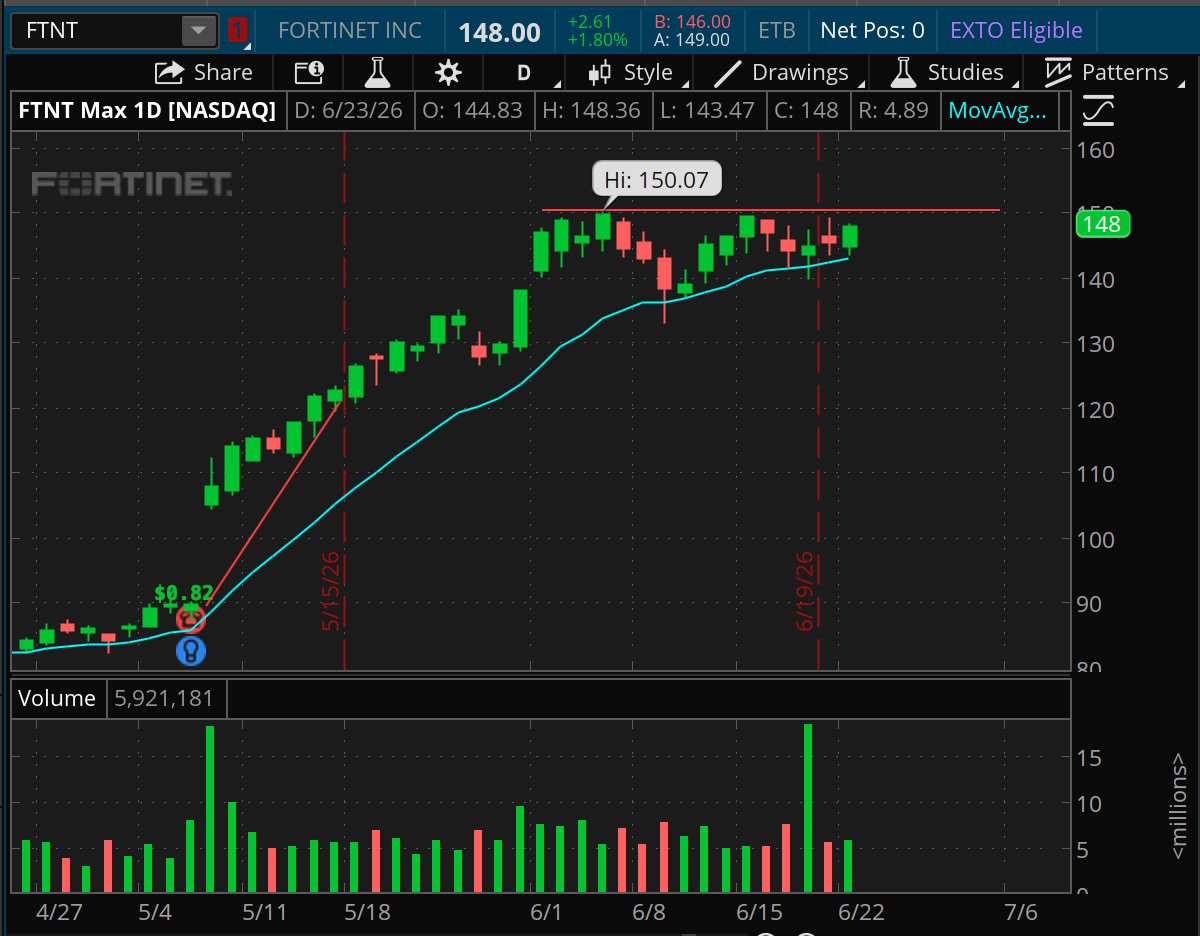Click the B: 146.00 bid price

point(692,22)
